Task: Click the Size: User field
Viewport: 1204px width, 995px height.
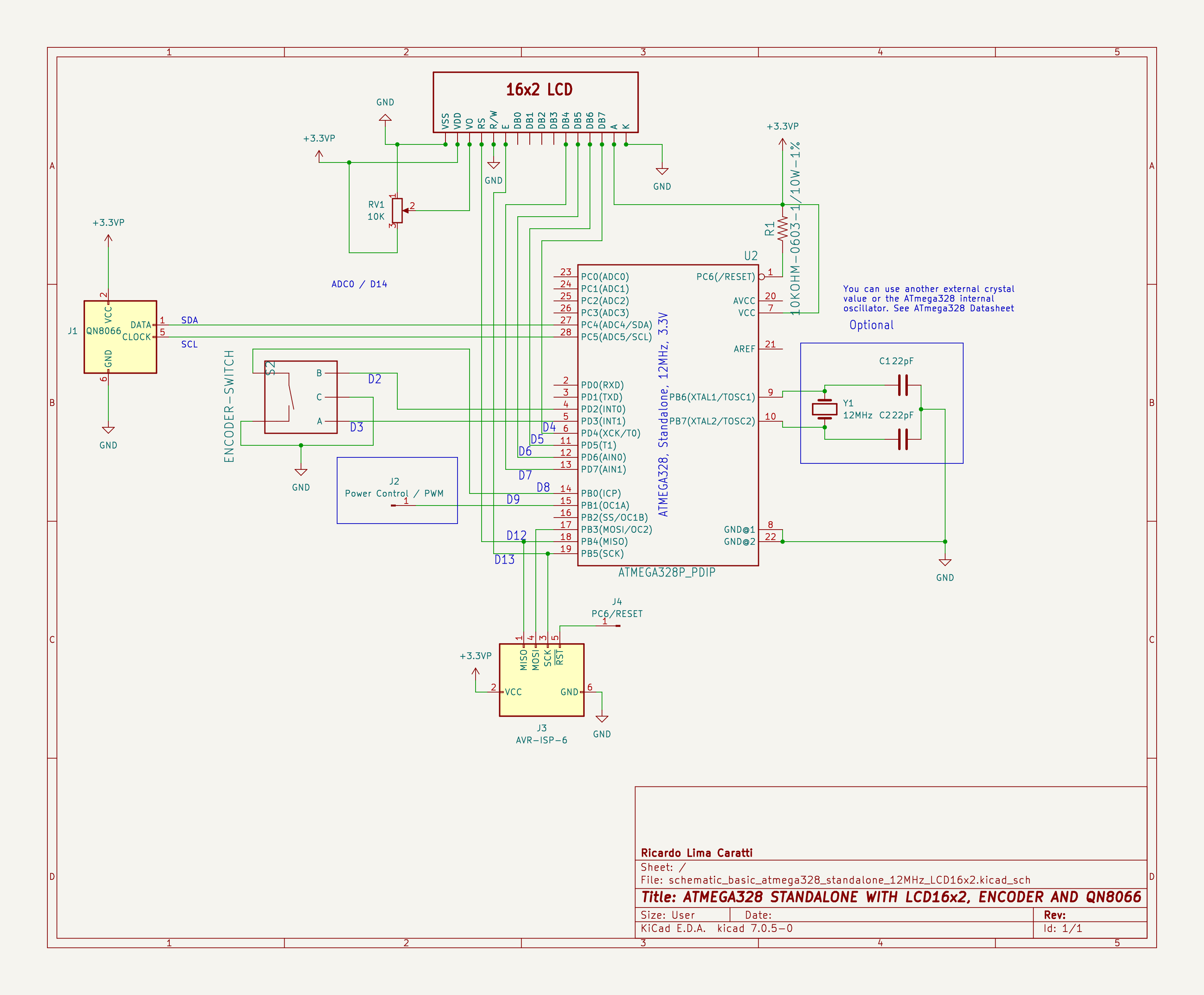Action: 668,915
